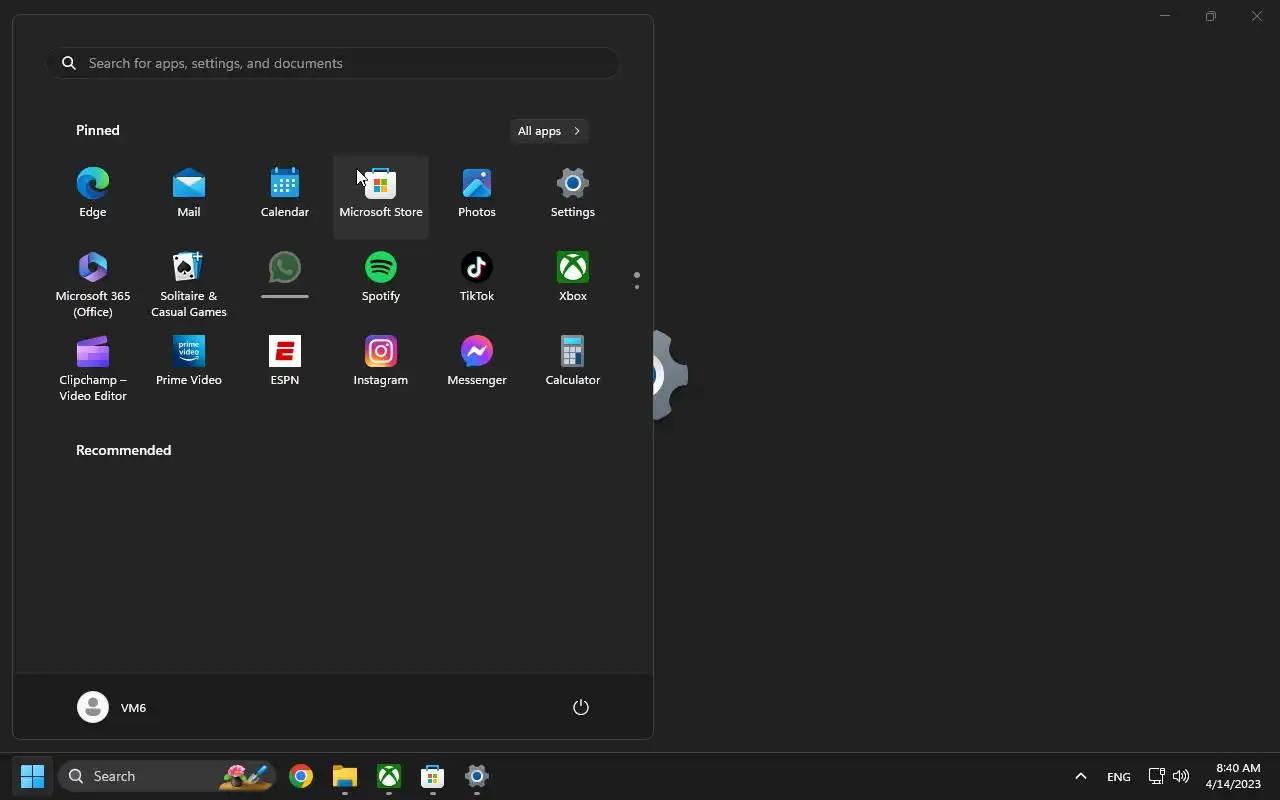Open the volume speaker tray icon
The width and height of the screenshot is (1280, 800).
1181,776
